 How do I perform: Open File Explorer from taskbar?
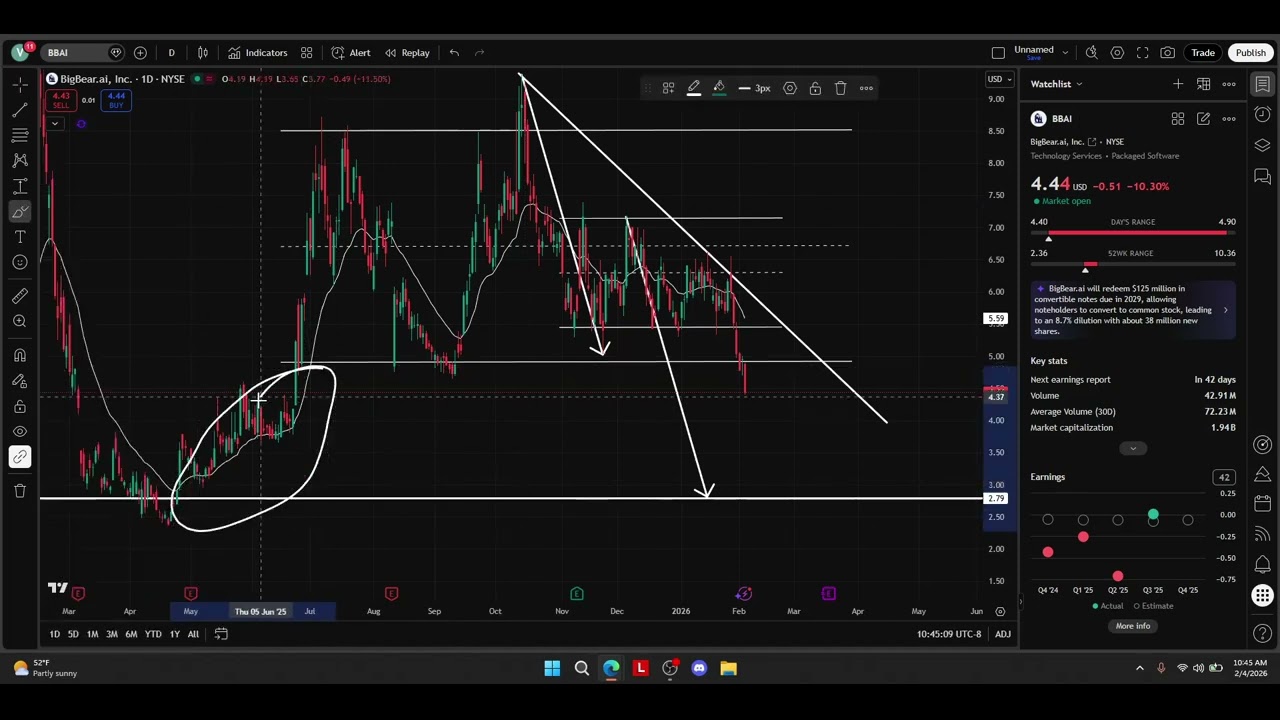[728, 668]
